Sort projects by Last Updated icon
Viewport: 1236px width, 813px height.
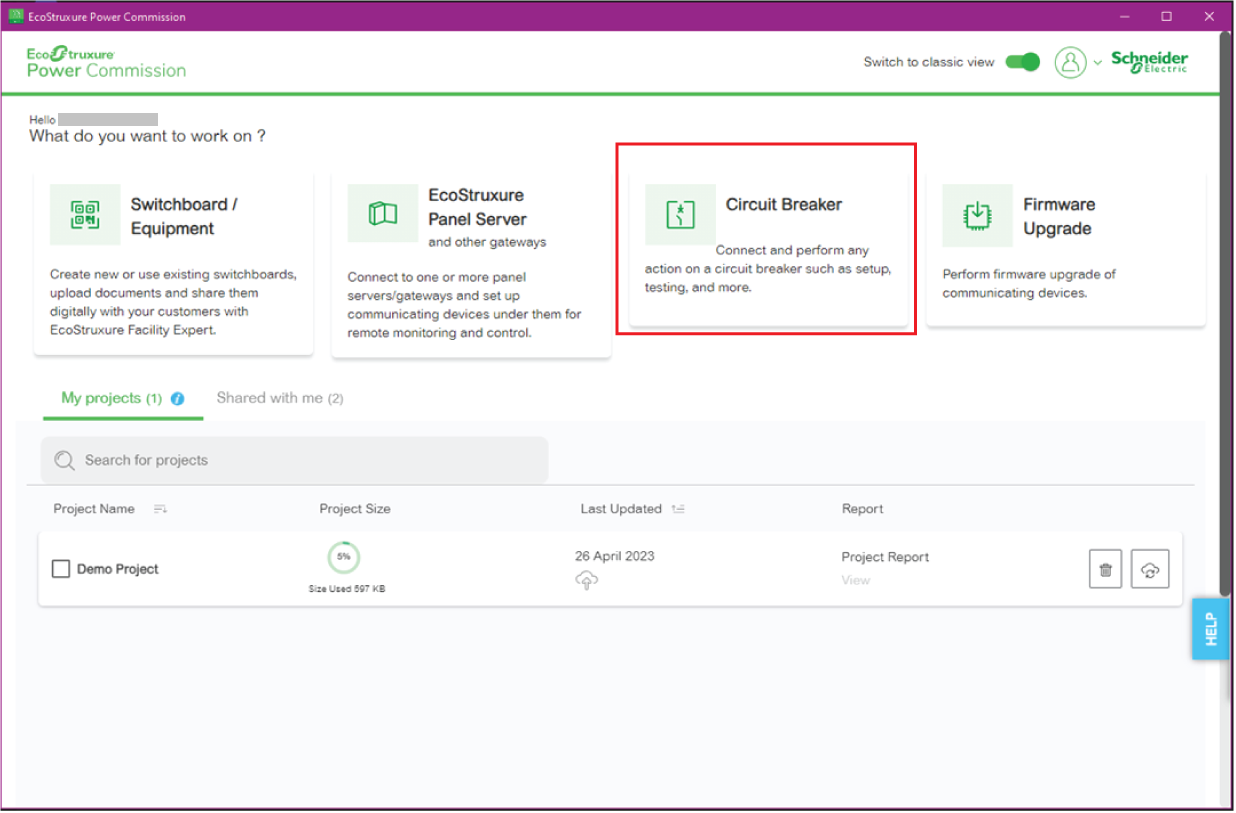coord(678,509)
